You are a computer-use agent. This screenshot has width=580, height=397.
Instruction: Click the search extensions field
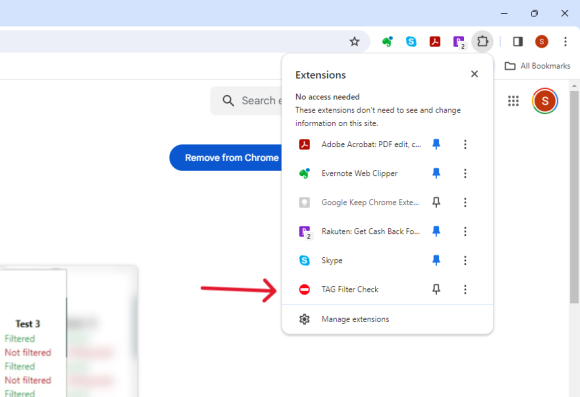coord(247,101)
